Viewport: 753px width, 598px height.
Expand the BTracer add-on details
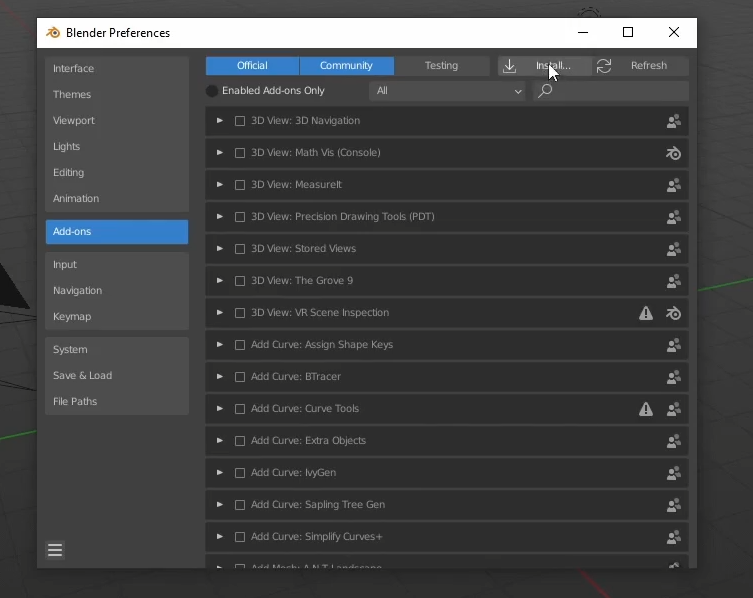tap(219, 377)
